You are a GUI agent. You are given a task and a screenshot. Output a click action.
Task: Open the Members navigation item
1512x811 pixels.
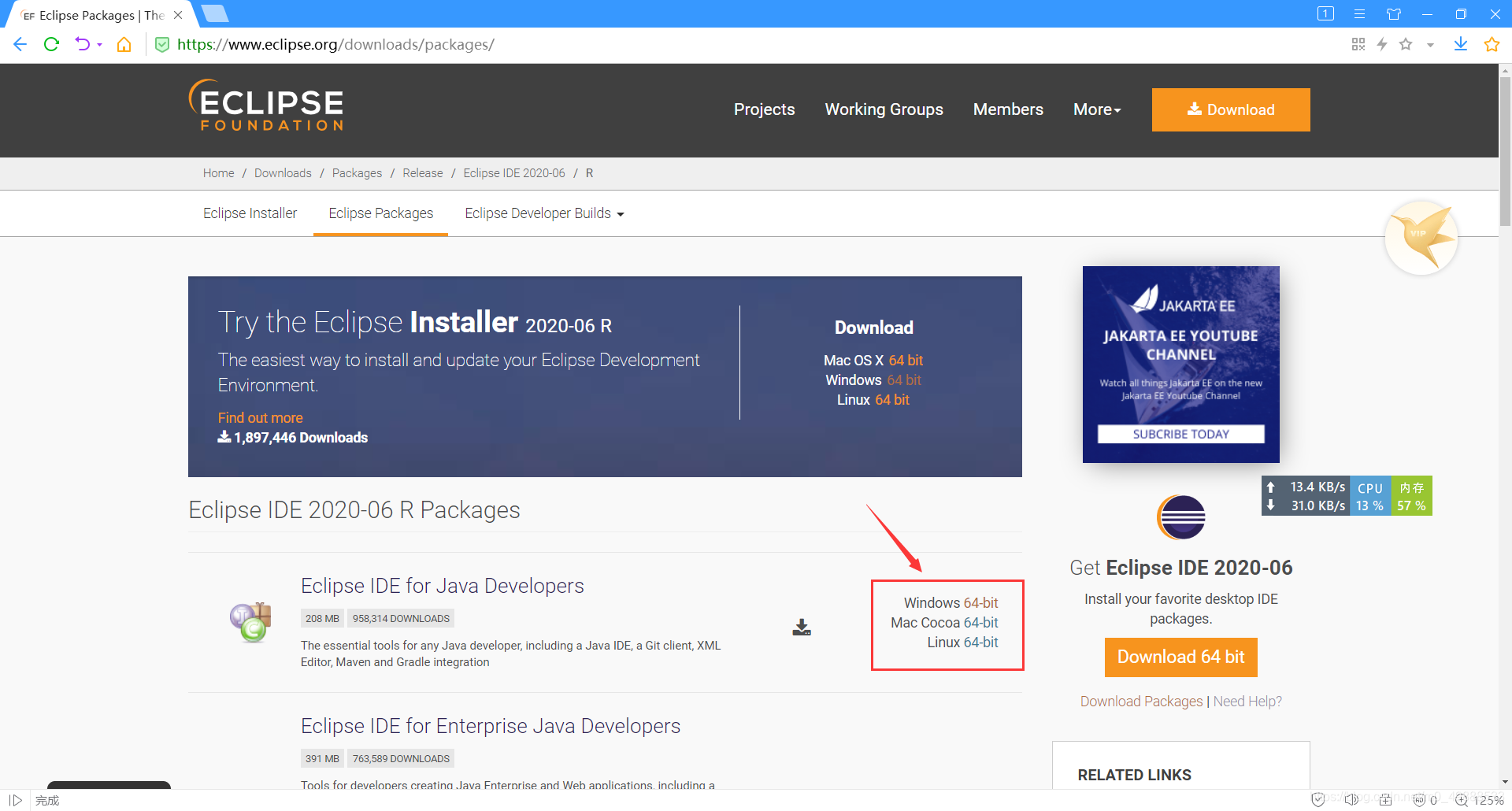(x=1008, y=109)
